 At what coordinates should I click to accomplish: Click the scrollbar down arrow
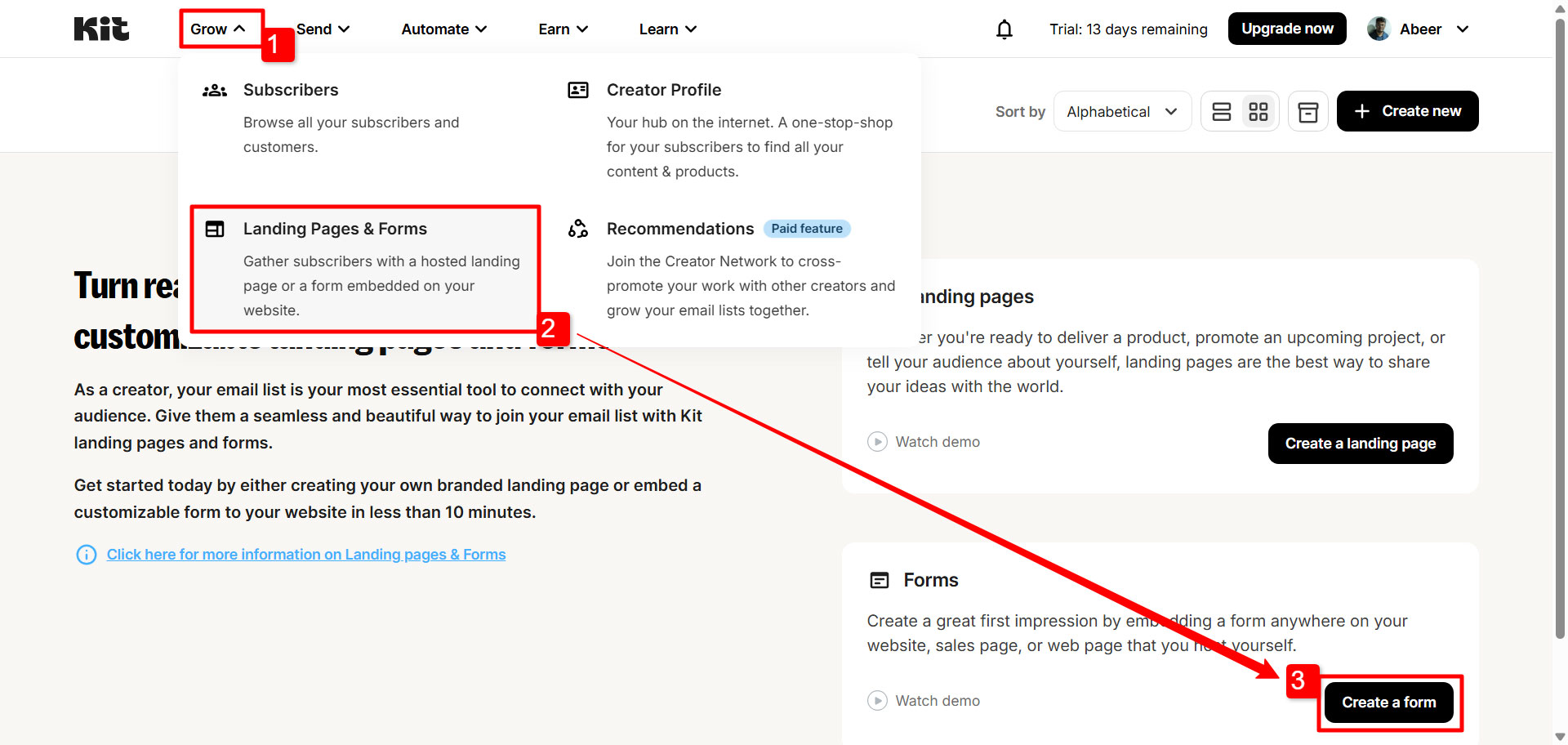click(1561, 737)
